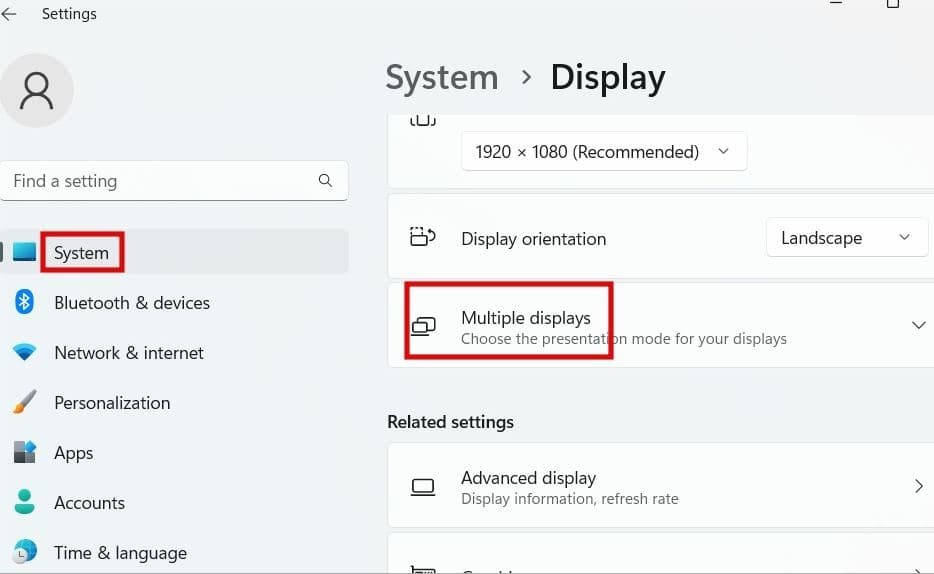Click the Apps icon in sidebar
The width and height of the screenshot is (934, 574).
24,452
